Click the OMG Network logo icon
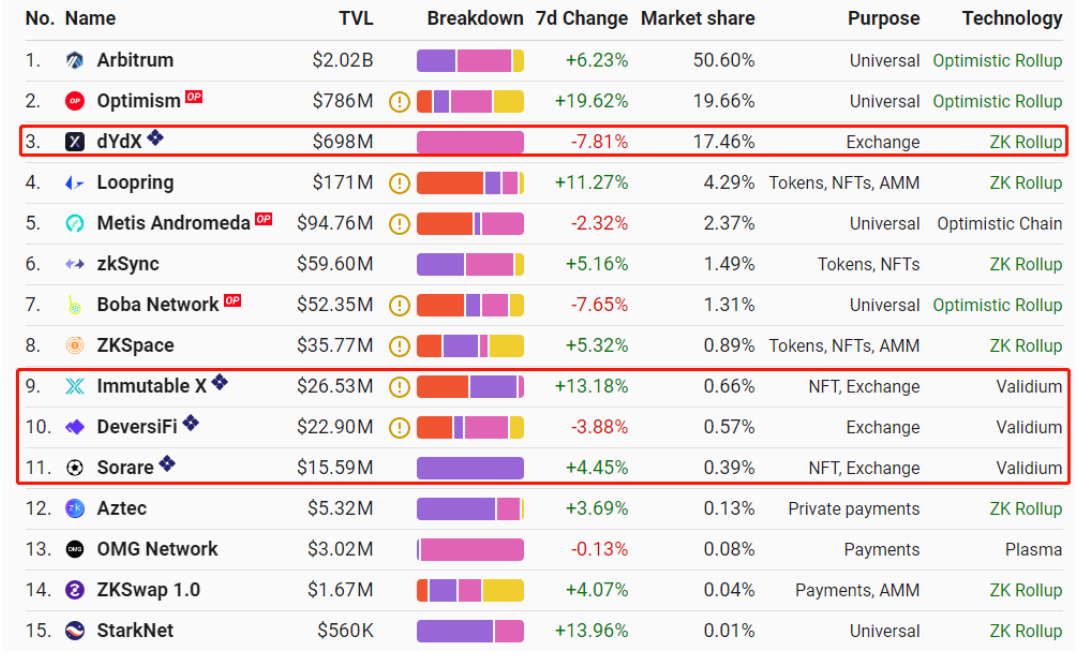The height and width of the screenshot is (656, 1079). (x=74, y=549)
